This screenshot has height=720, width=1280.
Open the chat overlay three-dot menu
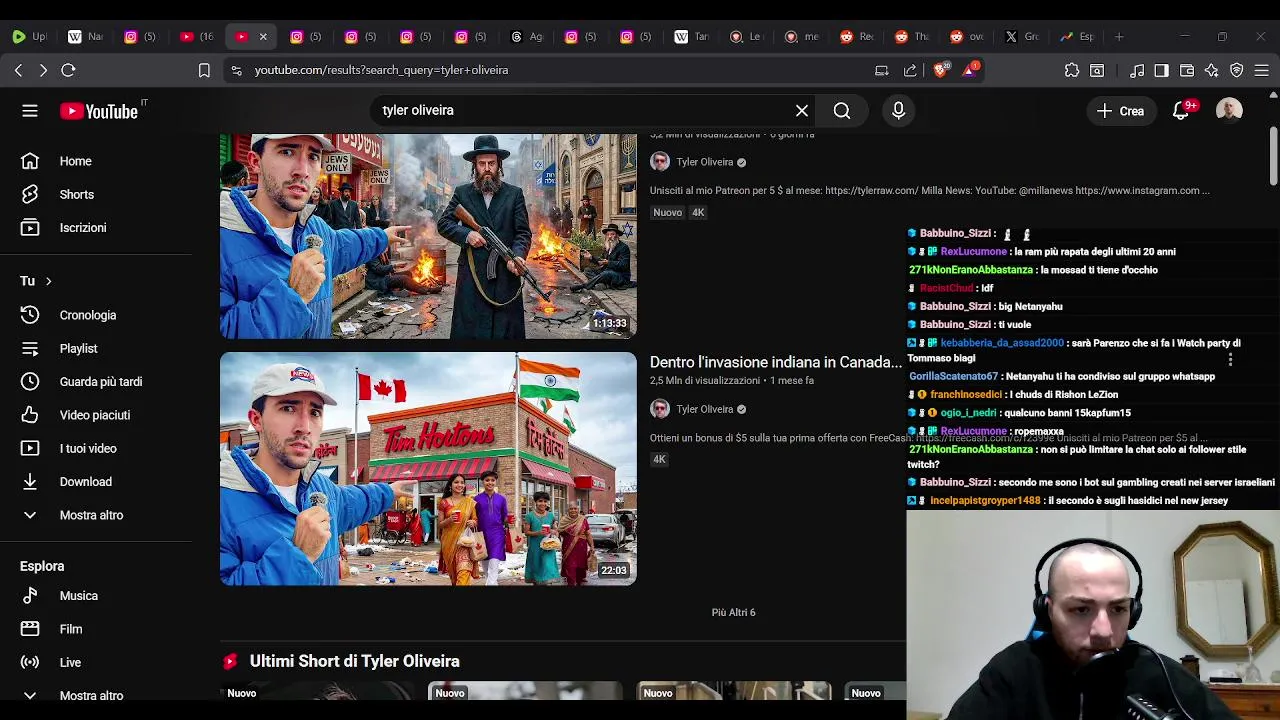click(1231, 359)
